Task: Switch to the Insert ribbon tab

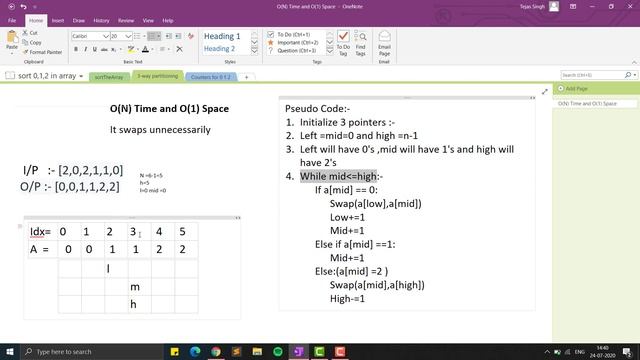Action: coord(58,20)
